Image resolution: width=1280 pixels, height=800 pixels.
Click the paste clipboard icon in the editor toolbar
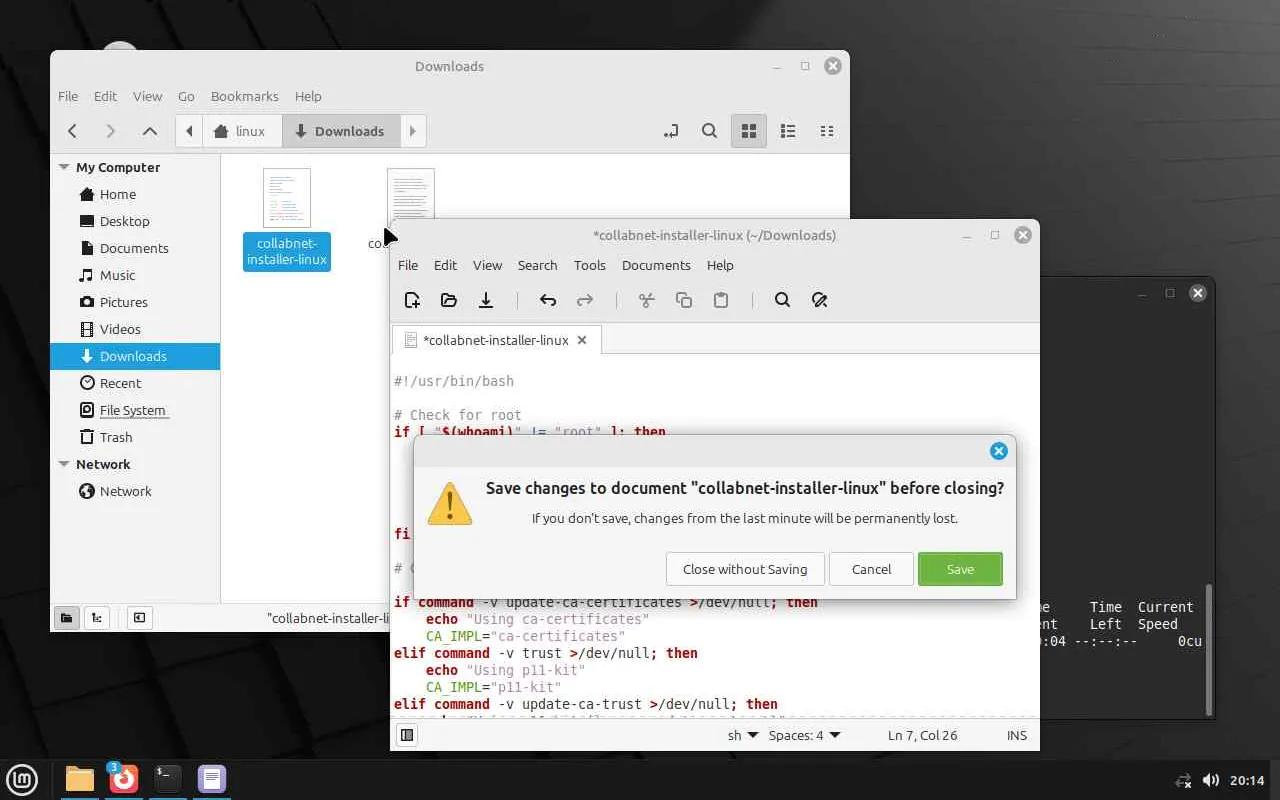point(721,300)
